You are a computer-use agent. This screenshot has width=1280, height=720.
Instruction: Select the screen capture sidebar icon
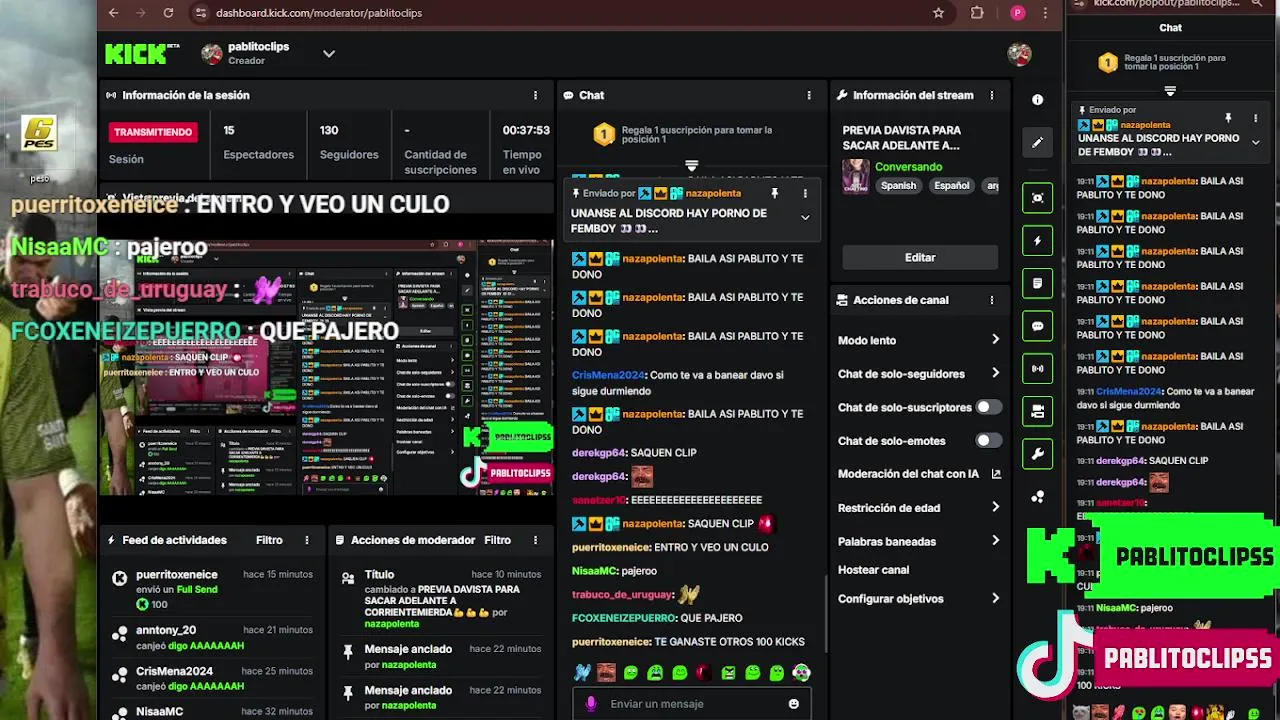pos(1038,198)
